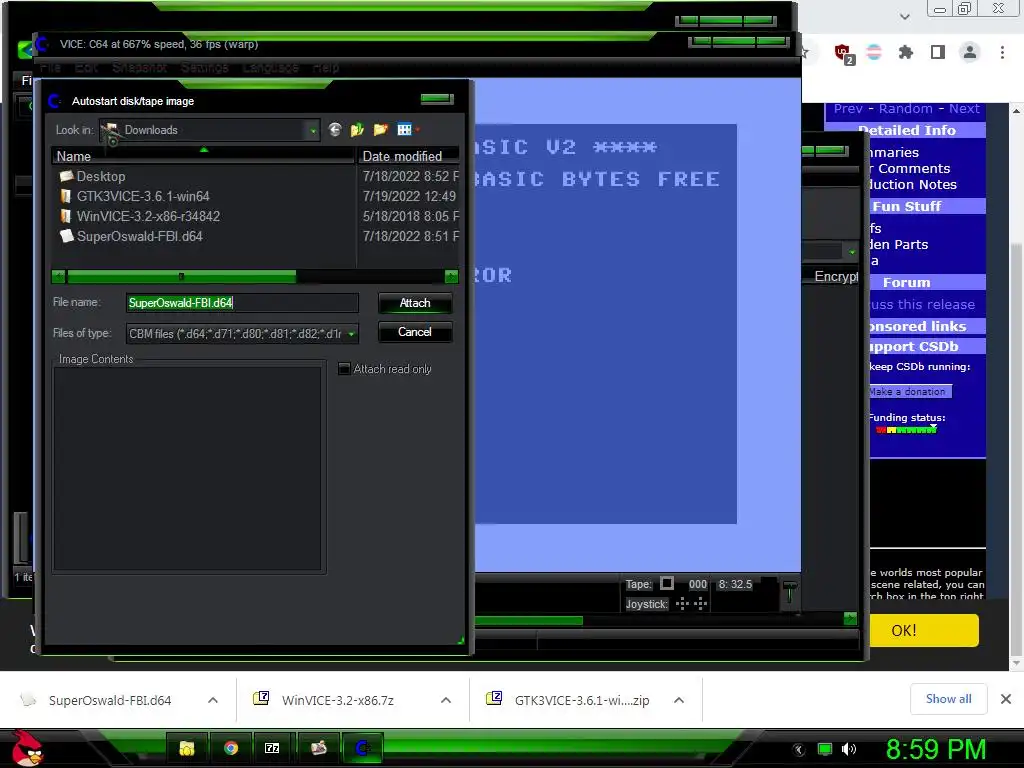This screenshot has width=1024, height=768.
Task: Open the Angry Birds start button
Action: 27,748
